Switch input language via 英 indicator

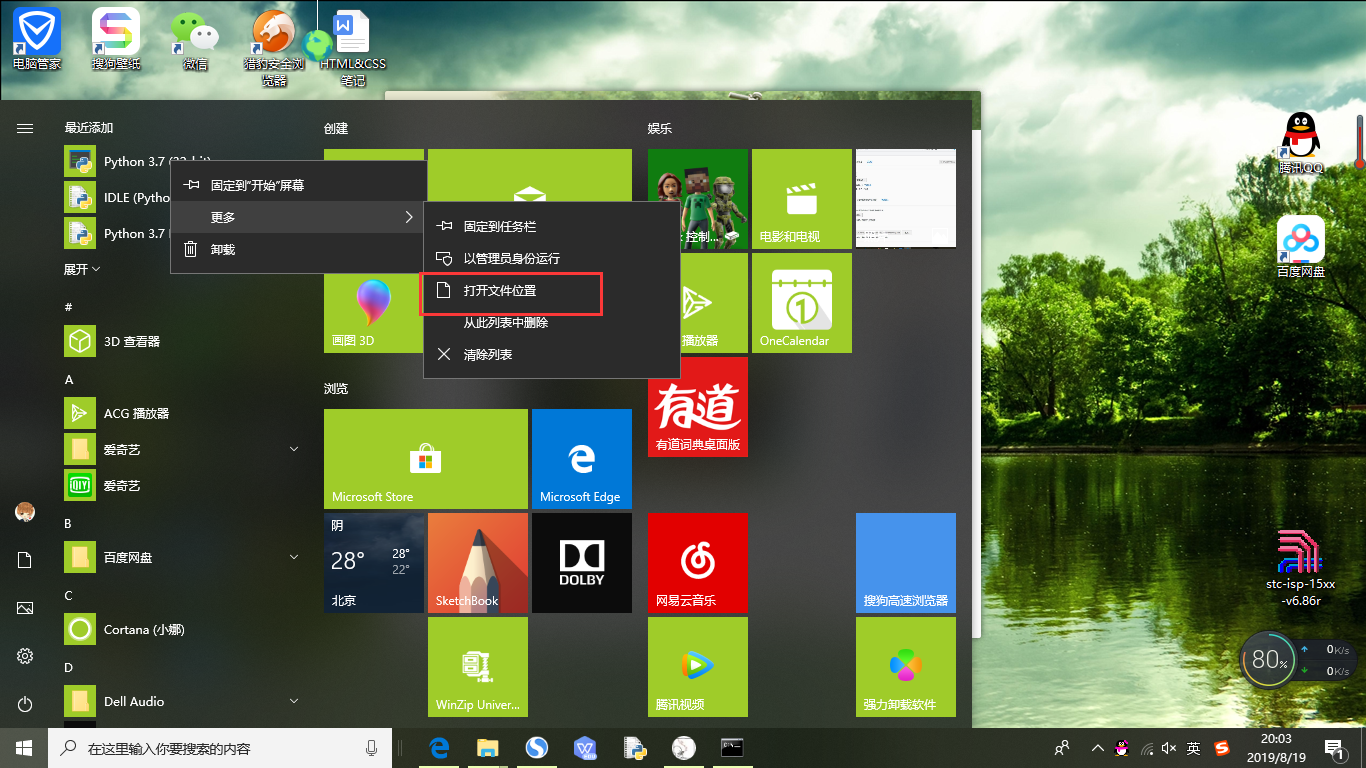tap(1193, 748)
